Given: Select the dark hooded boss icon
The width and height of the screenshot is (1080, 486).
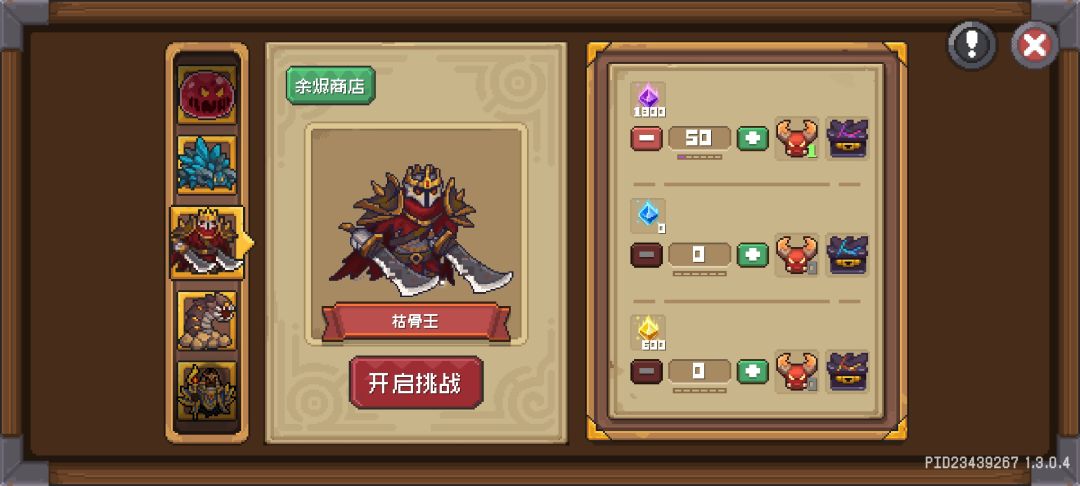Looking at the screenshot, I should 207,391.
